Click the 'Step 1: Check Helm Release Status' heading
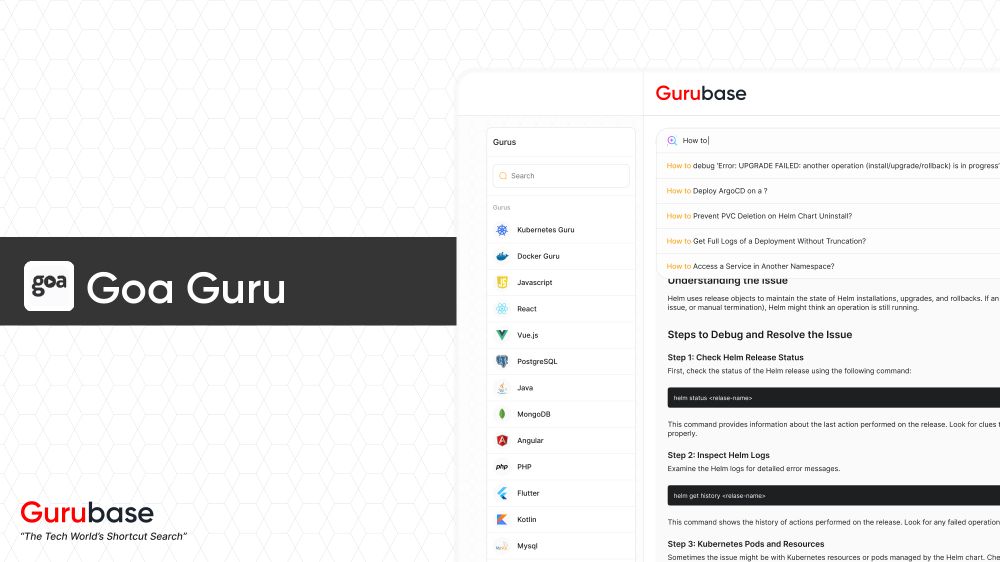1000x562 pixels. pos(735,358)
